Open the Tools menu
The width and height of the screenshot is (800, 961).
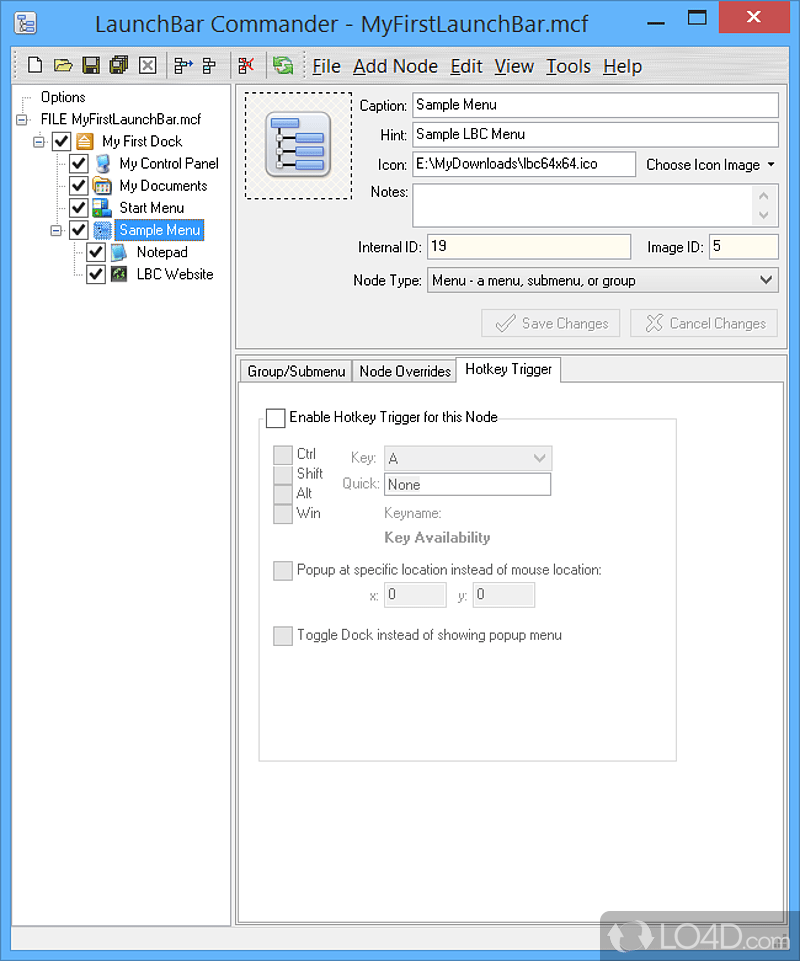568,66
